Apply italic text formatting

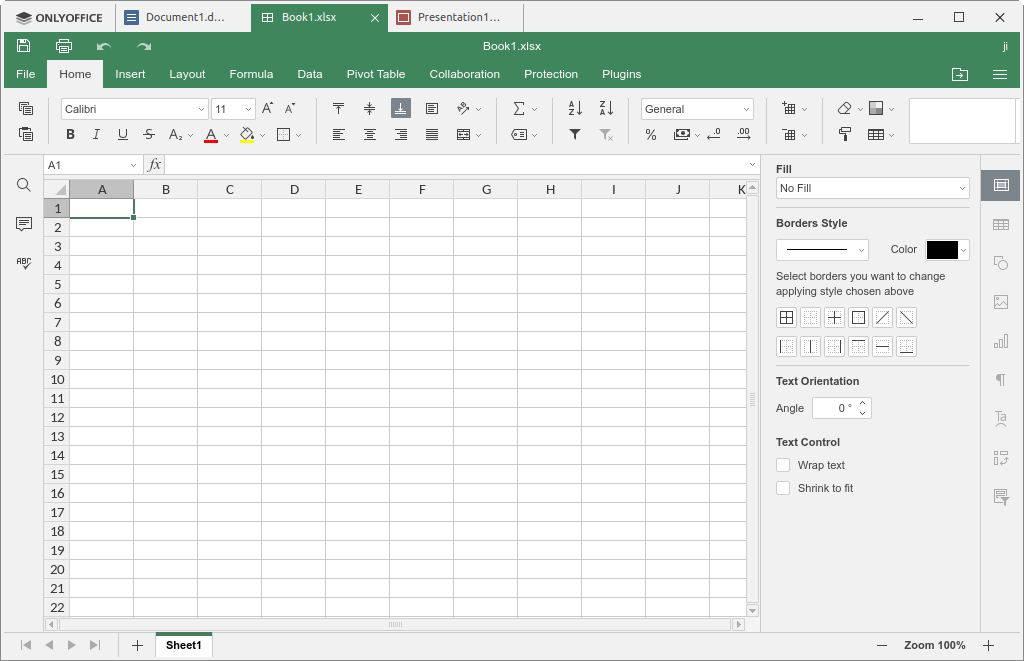click(x=96, y=135)
